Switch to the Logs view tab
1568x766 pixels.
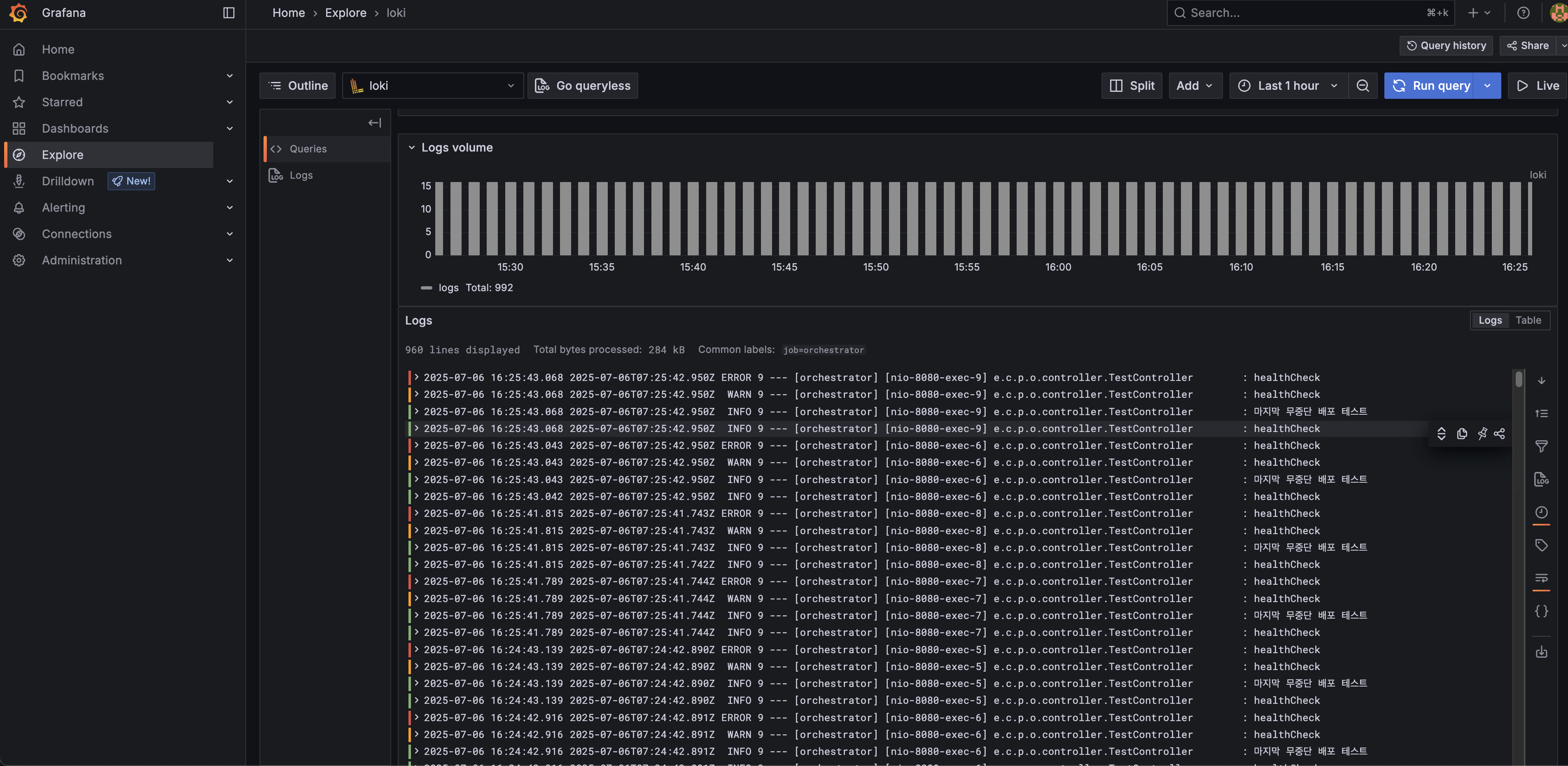click(x=1490, y=320)
